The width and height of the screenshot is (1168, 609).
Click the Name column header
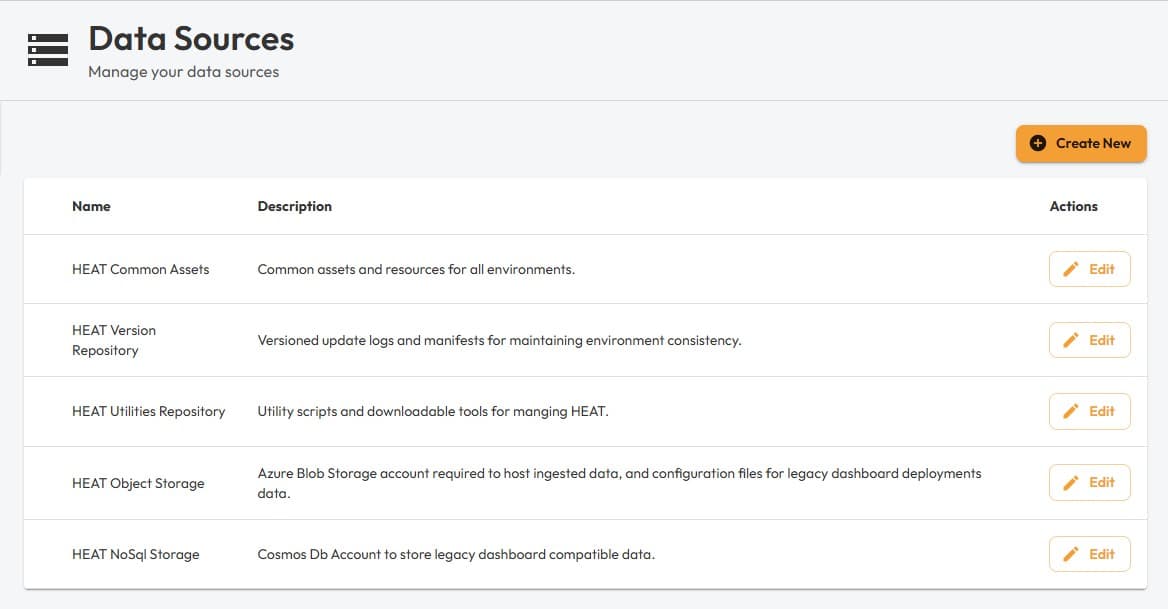coord(91,206)
